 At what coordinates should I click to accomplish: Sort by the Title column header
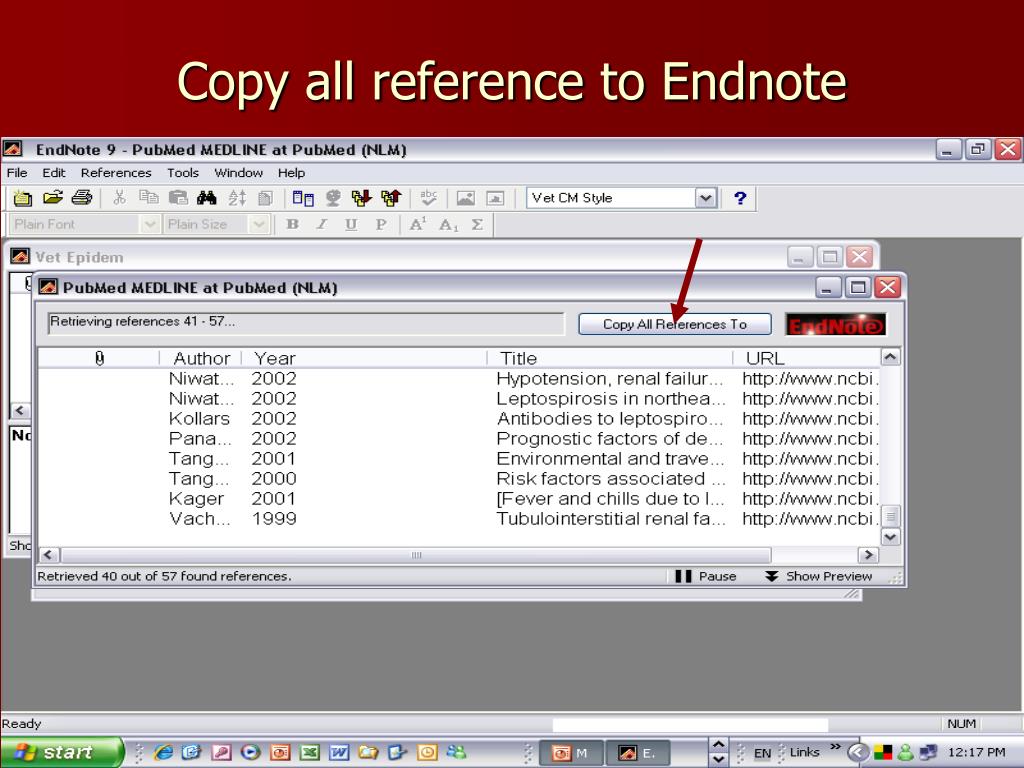click(610, 358)
